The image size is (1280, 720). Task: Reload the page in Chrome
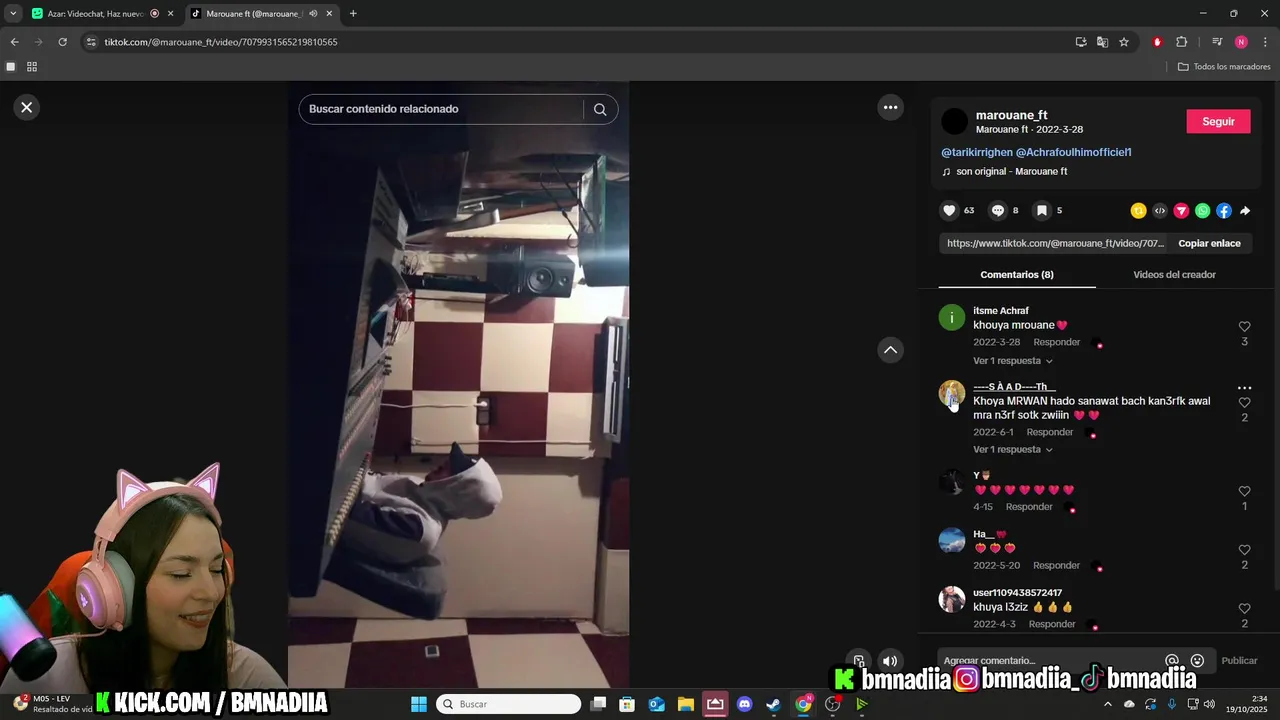tap(62, 42)
